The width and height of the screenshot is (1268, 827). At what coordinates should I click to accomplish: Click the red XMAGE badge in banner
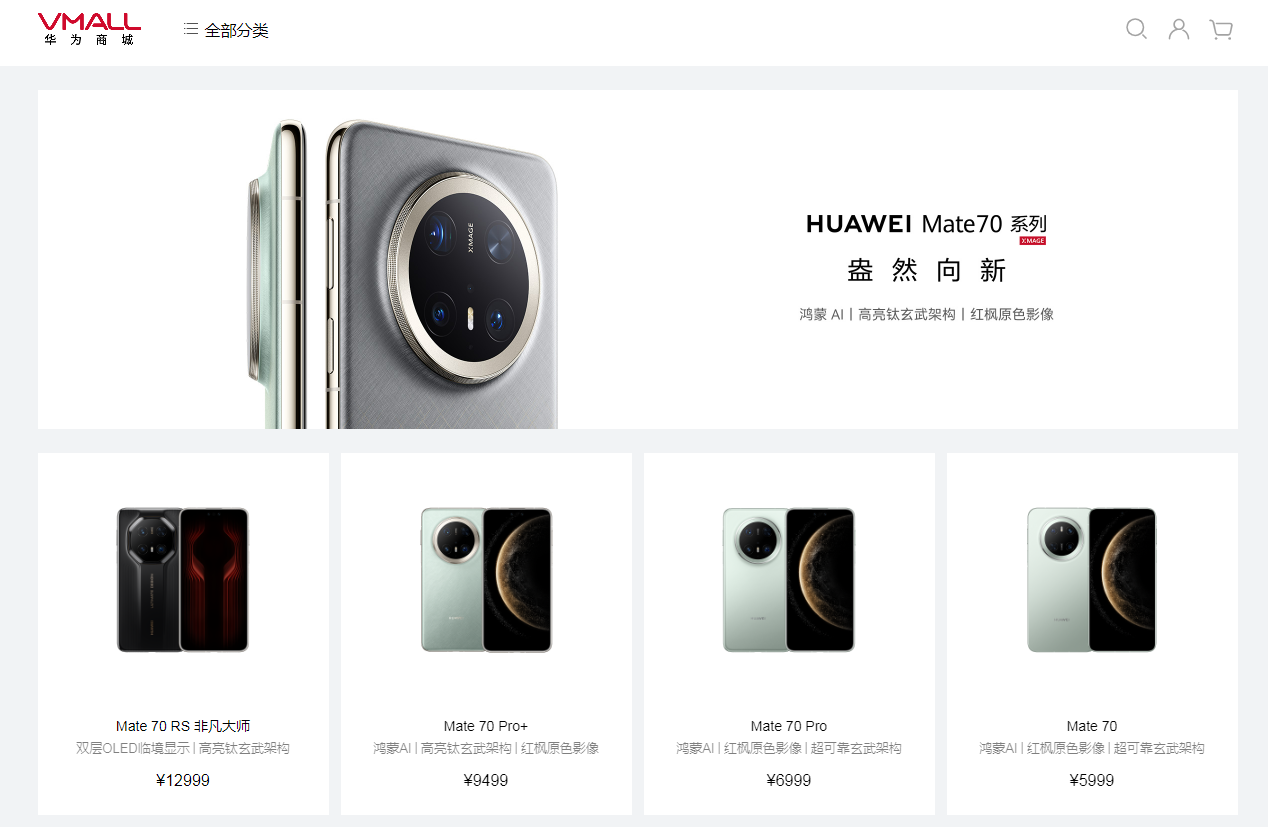click(1033, 241)
